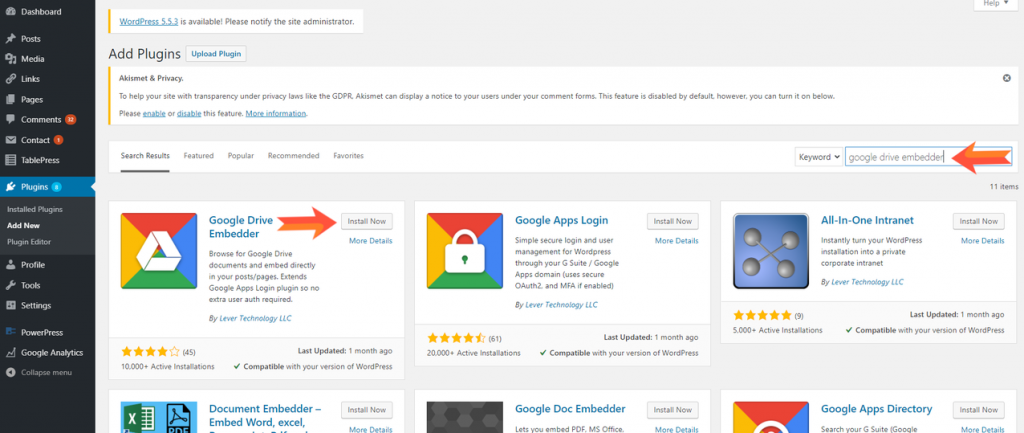1024x433 pixels.
Task: Install the Google Doc Embedder plugin
Action: [673, 409]
